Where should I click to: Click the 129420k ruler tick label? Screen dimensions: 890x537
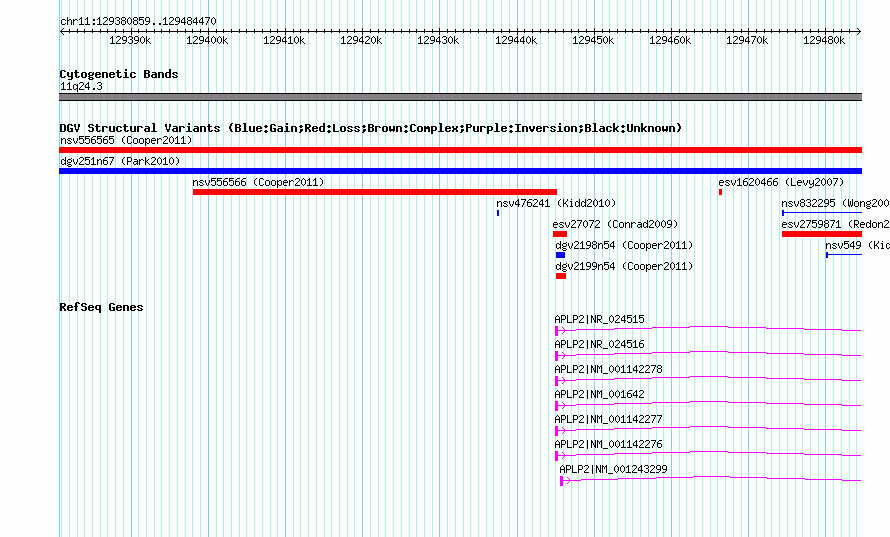pyautogui.click(x=361, y=40)
